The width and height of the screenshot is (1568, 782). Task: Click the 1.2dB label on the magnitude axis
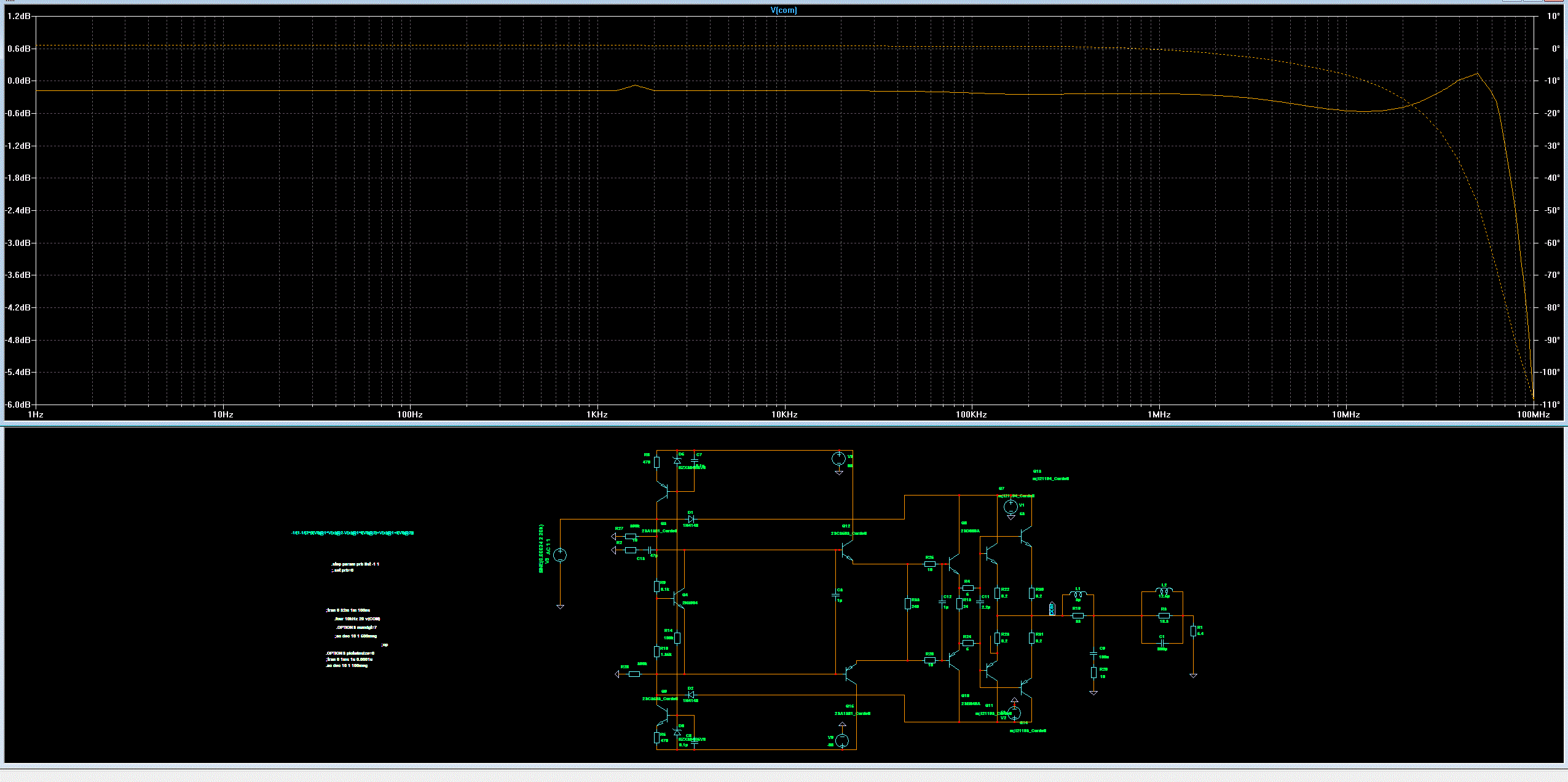click(x=19, y=16)
